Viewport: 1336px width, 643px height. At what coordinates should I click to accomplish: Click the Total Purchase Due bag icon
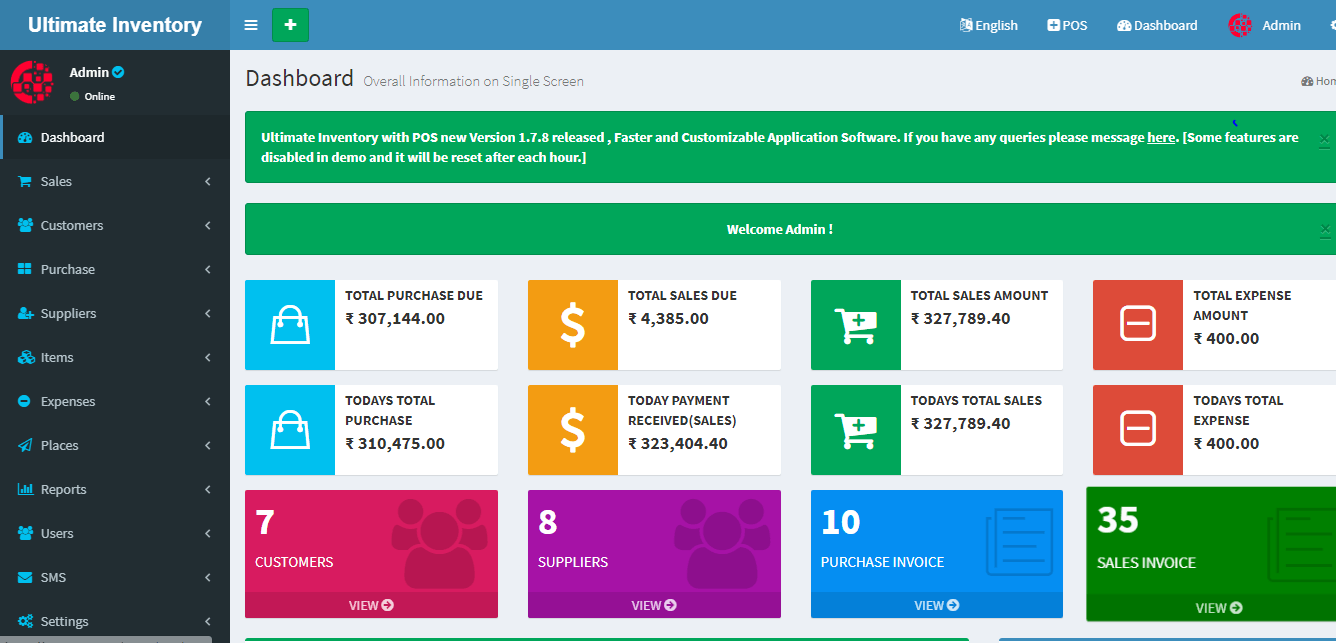point(290,324)
